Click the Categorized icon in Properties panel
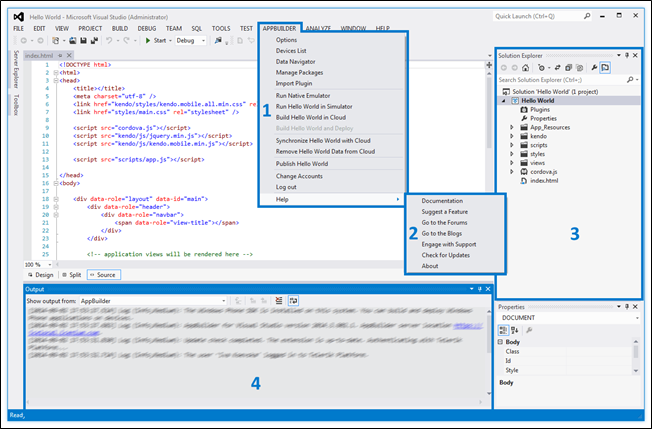This screenshot has width=652, height=429. tap(503, 330)
